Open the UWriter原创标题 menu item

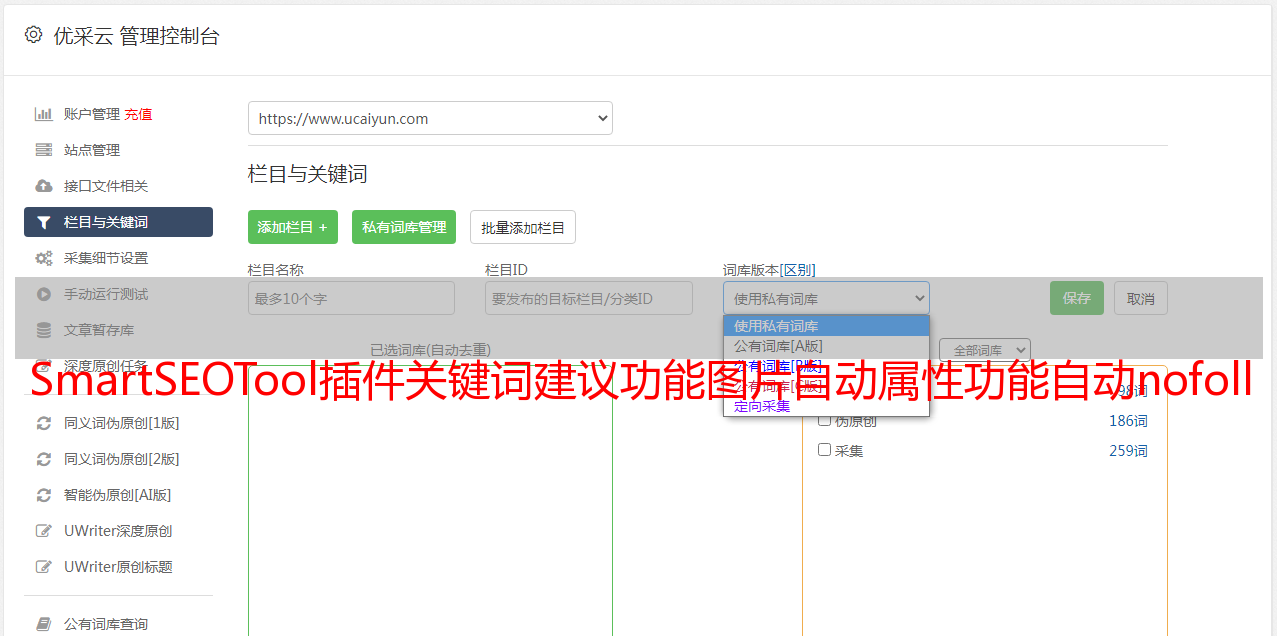(x=118, y=567)
